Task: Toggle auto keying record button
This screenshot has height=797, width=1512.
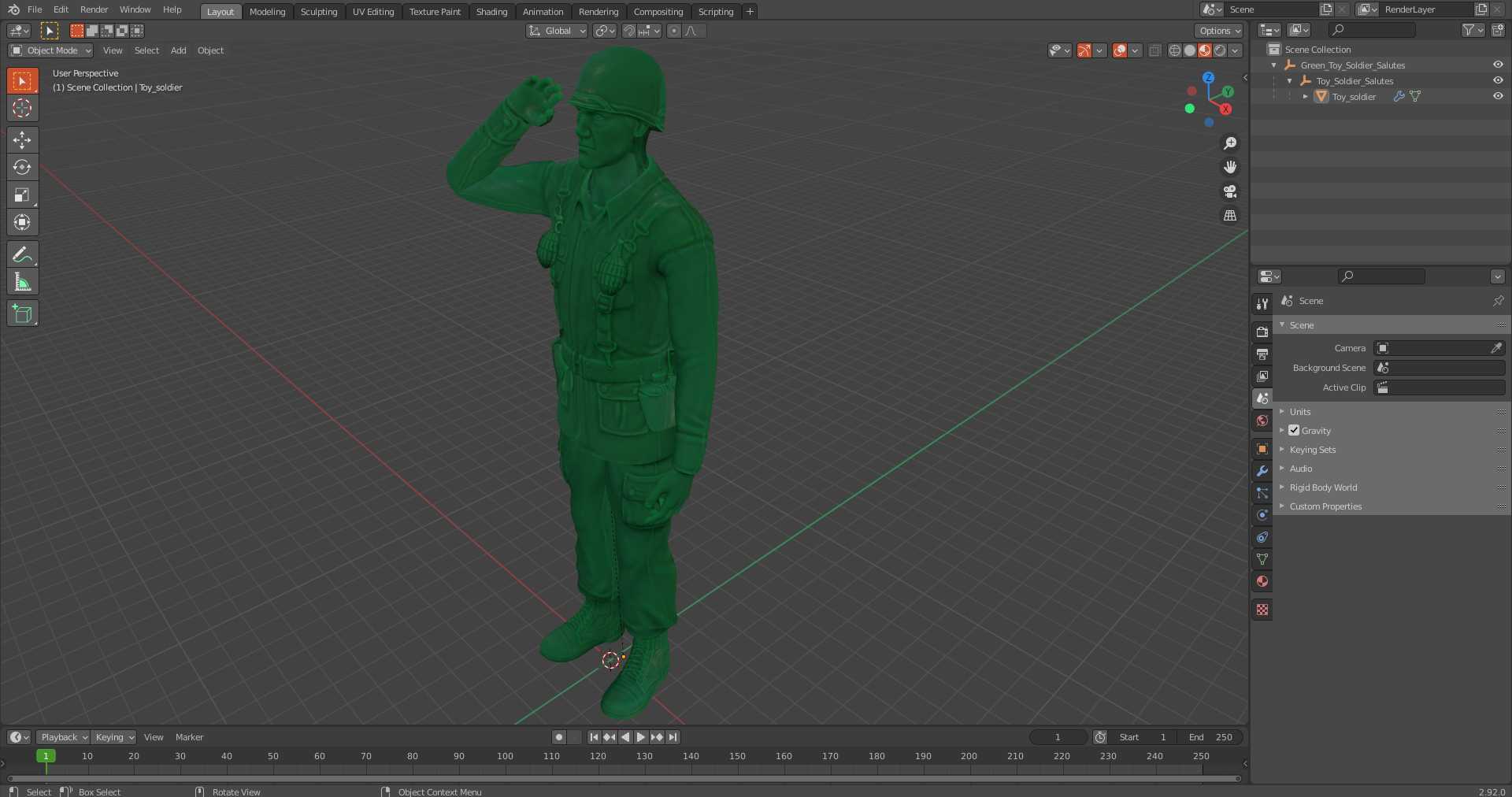Action: coord(559,737)
